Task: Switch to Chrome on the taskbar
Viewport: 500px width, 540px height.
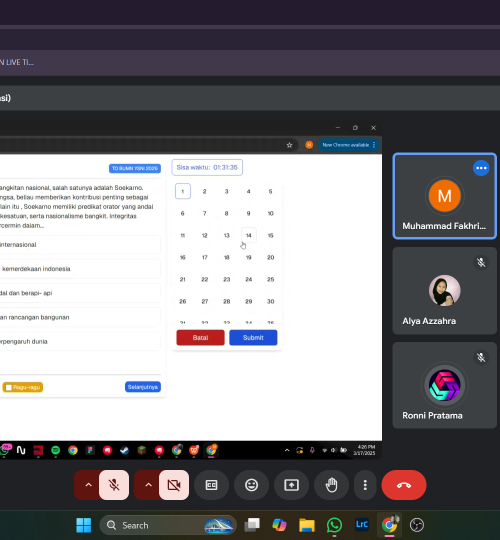Action: click(x=389, y=525)
